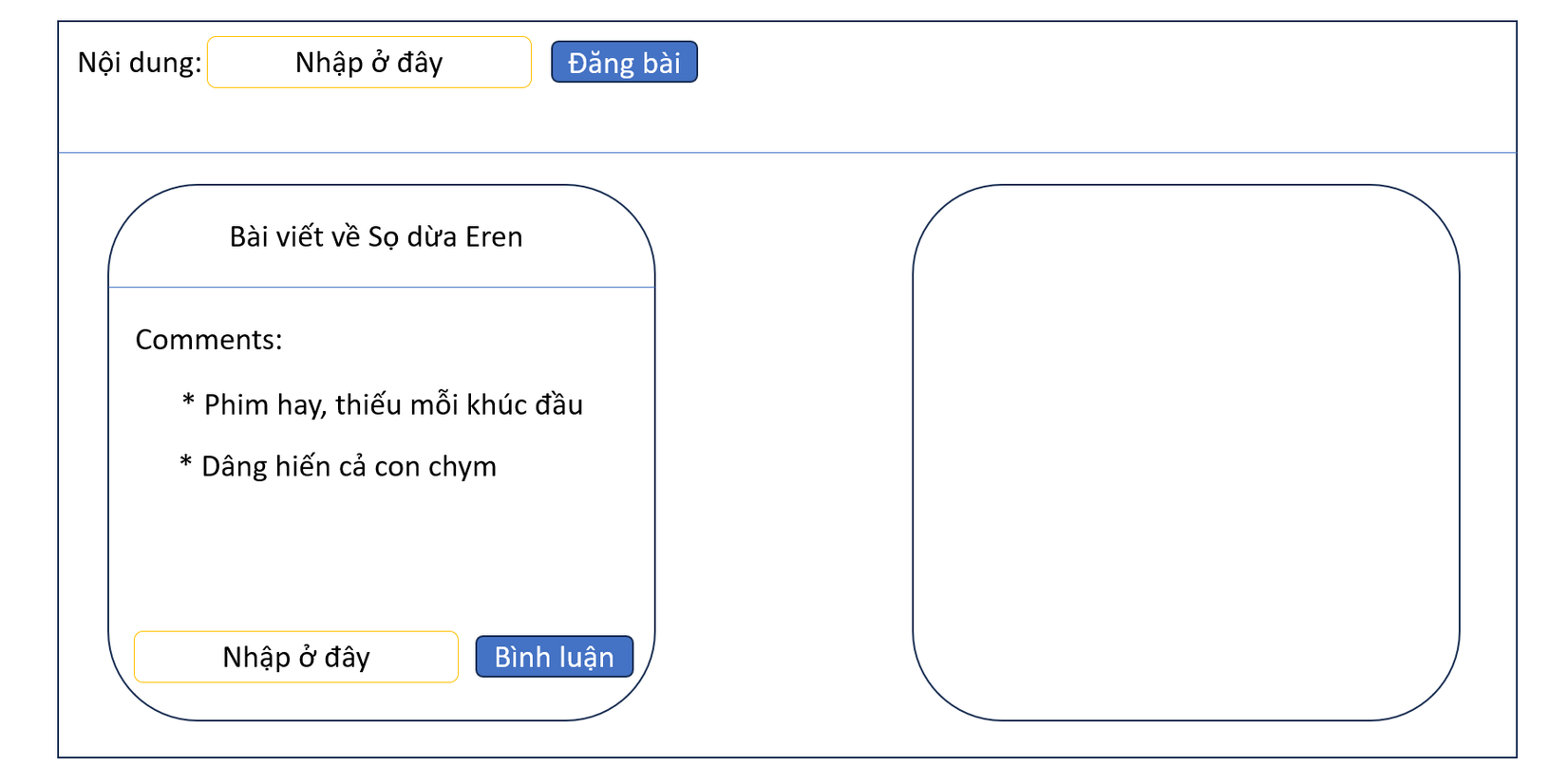Click the divider line under the post title
The image size is (1567, 784).
point(382,287)
